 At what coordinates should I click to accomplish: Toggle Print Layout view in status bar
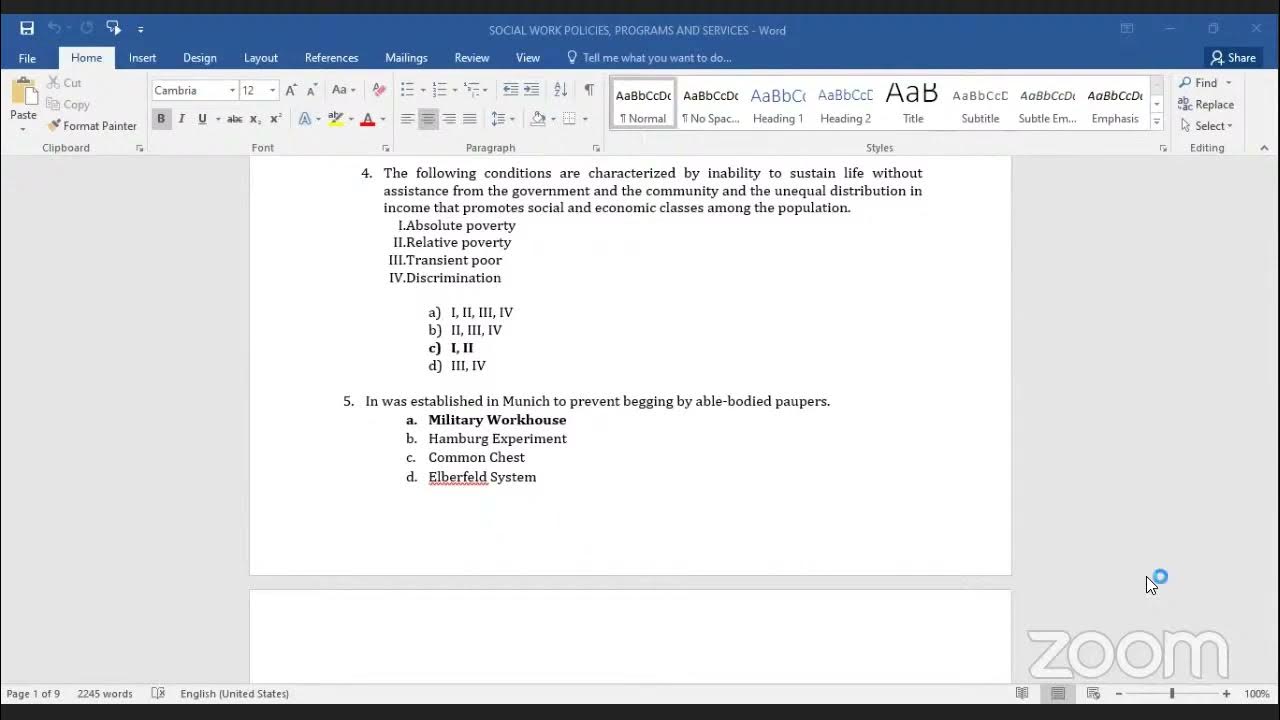[x=1058, y=693]
